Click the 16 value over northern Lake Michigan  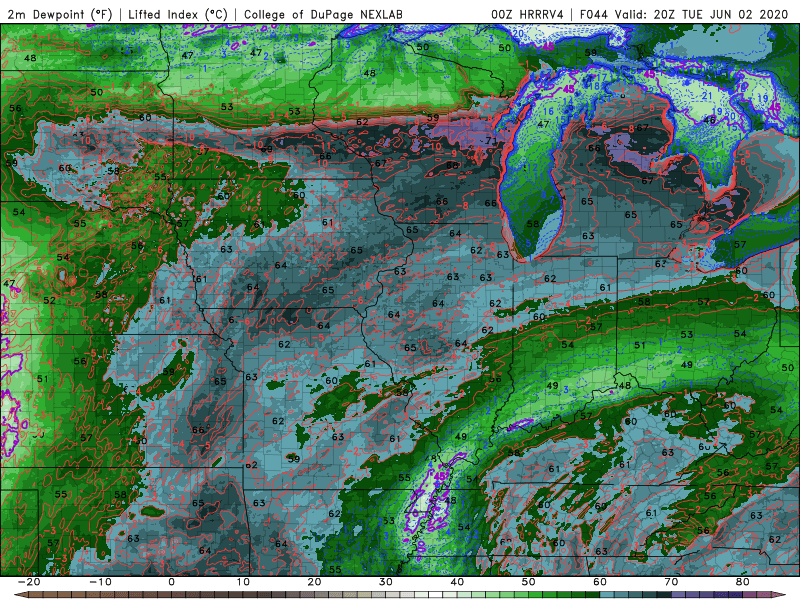pyautogui.click(x=548, y=111)
